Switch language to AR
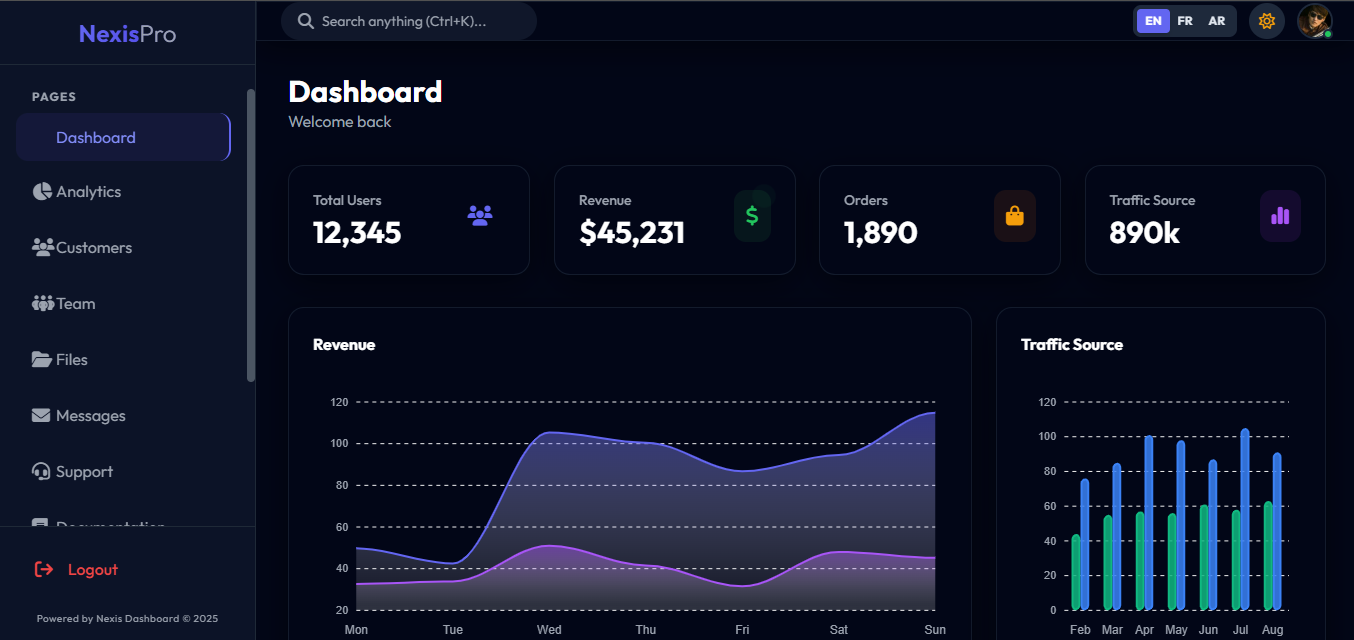The image size is (1354, 640). (x=1217, y=20)
